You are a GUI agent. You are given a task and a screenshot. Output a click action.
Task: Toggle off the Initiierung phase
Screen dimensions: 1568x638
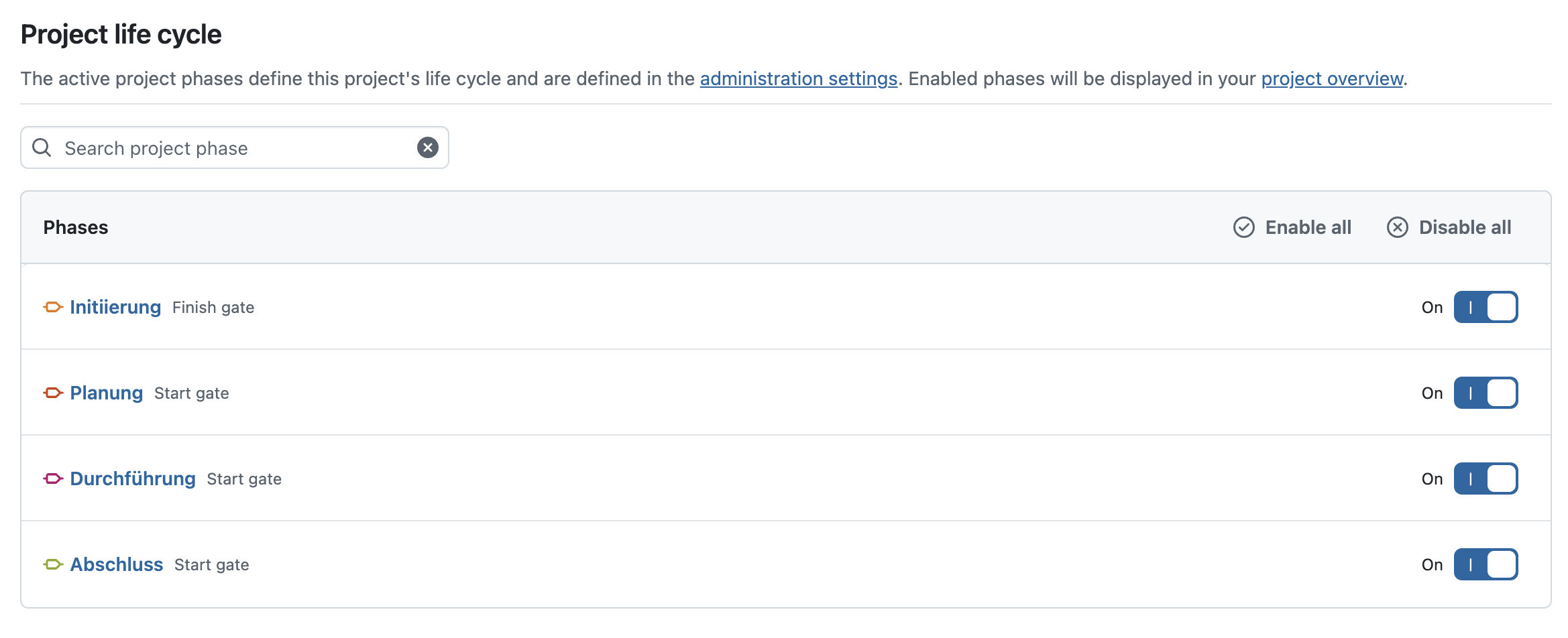pos(1486,307)
